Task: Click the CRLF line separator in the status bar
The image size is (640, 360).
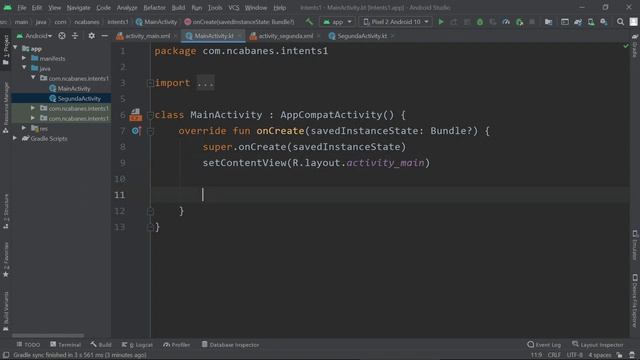Action: coord(554,355)
